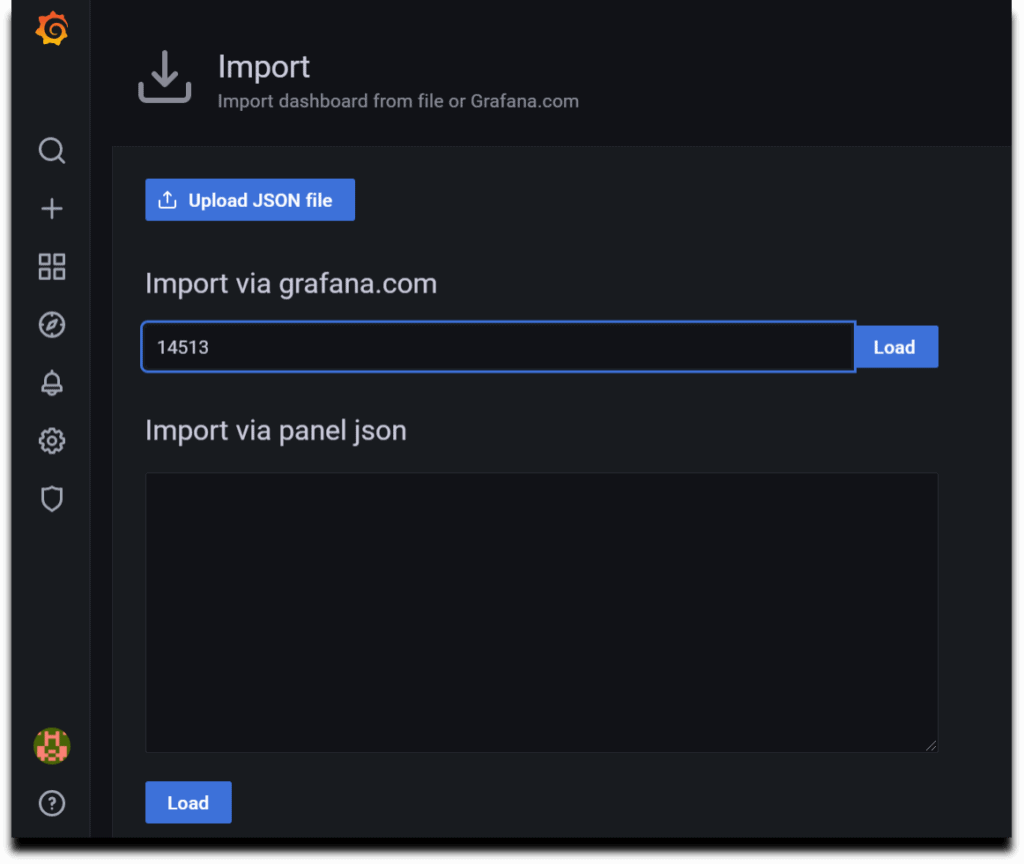This screenshot has width=1024, height=864.
Task: Open the Grafana home logo
Action: pos(52,29)
